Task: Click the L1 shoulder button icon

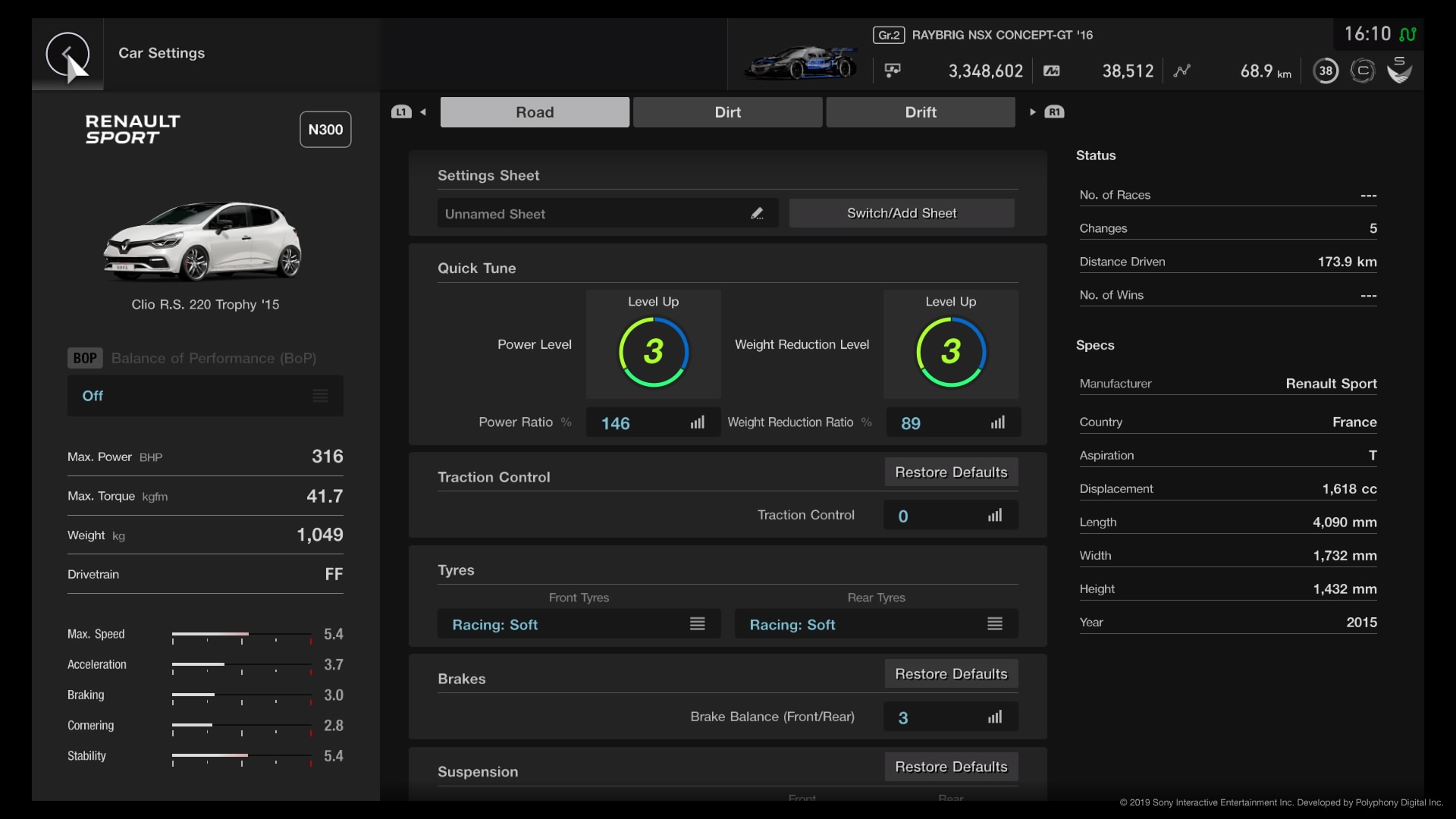Action: click(401, 112)
